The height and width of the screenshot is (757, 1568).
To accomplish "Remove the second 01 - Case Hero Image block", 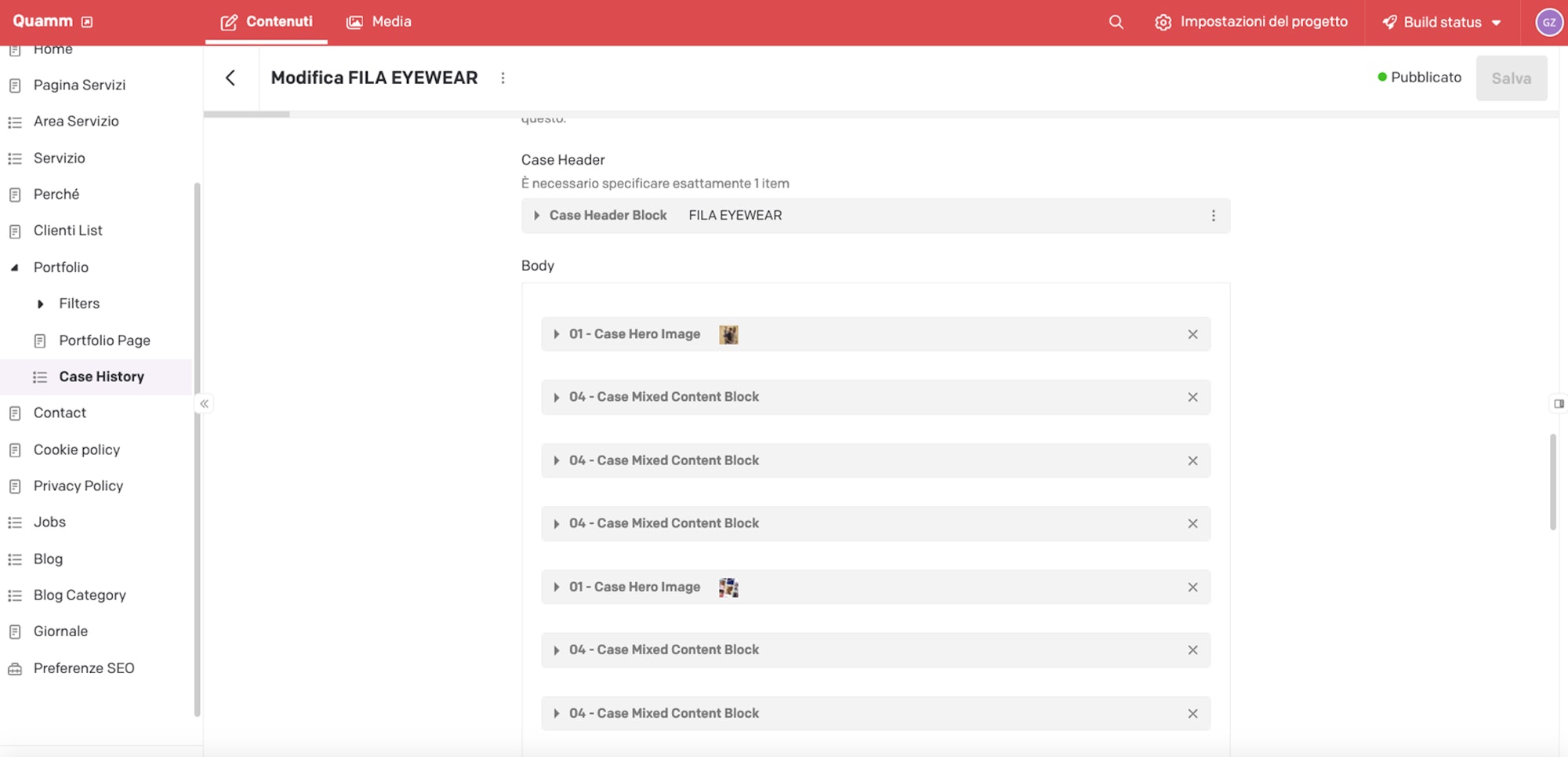I will [1192, 588].
